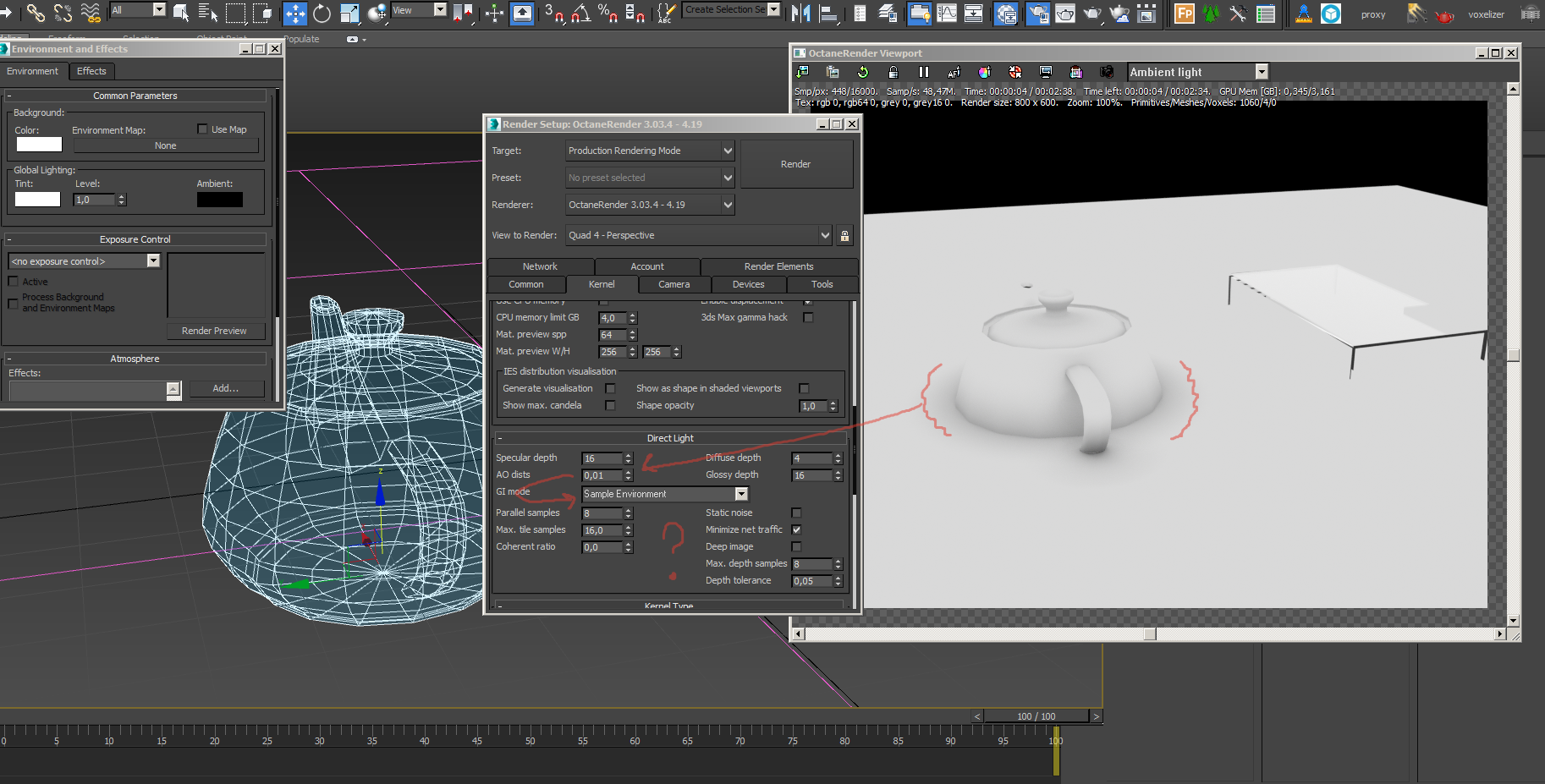The height and width of the screenshot is (784, 1545).
Task: Lock the OctaneRender Viewport
Action: (893, 72)
